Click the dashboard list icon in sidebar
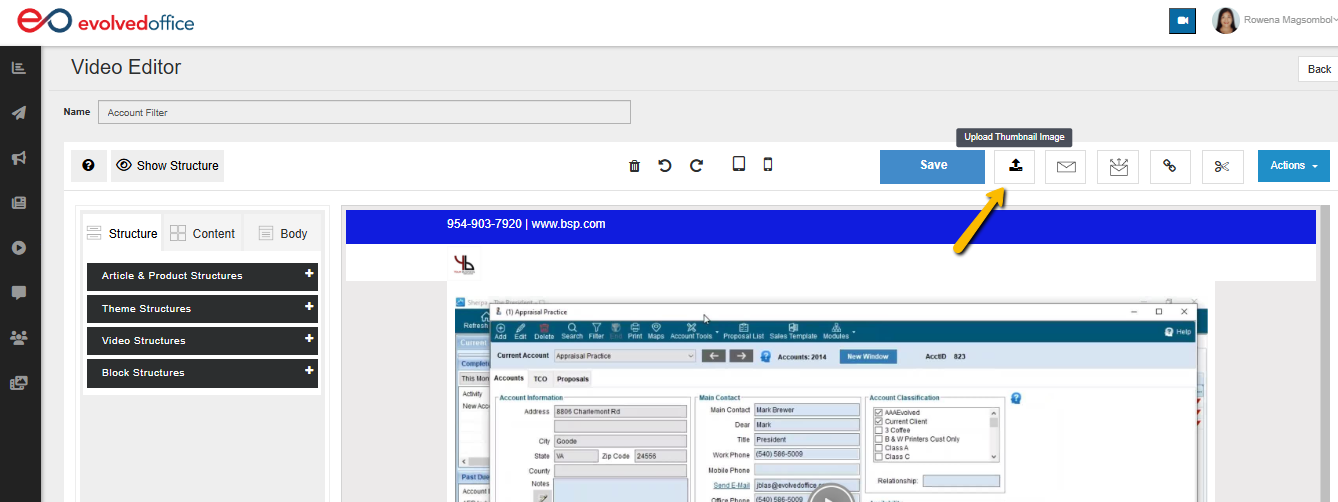 (x=19, y=68)
